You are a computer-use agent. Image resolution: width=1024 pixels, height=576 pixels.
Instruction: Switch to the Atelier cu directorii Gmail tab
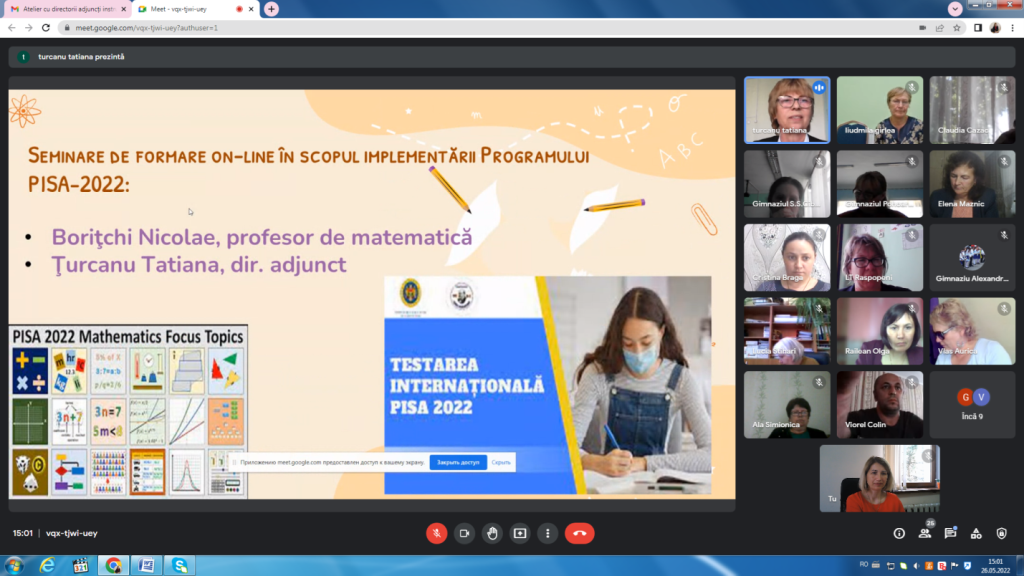point(64,9)
